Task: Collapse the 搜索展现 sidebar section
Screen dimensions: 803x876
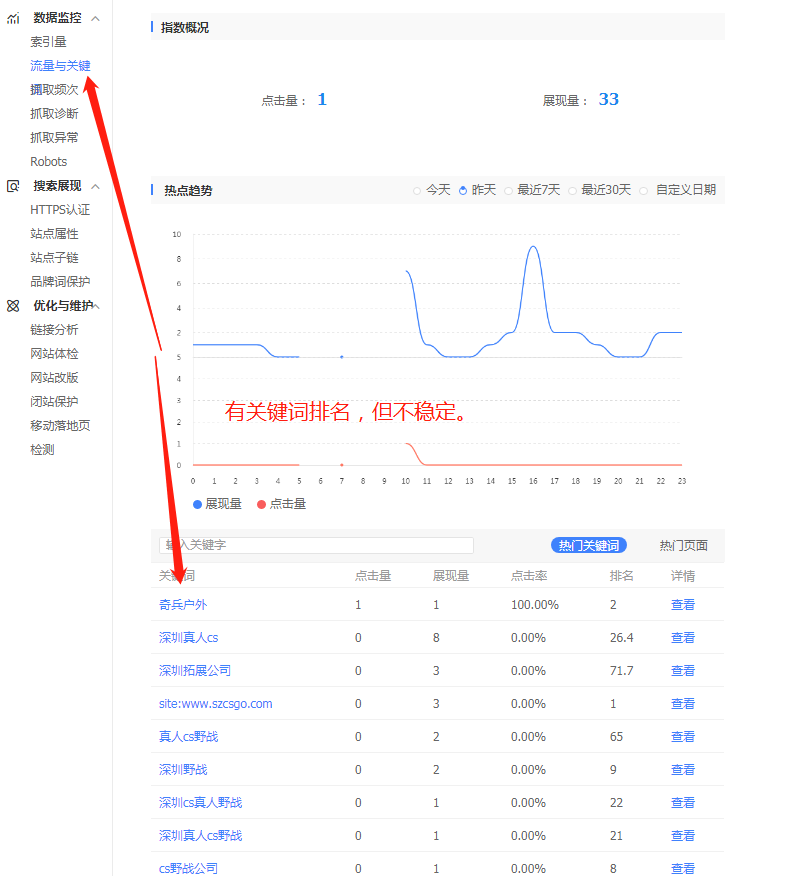Action: point(96,186)
